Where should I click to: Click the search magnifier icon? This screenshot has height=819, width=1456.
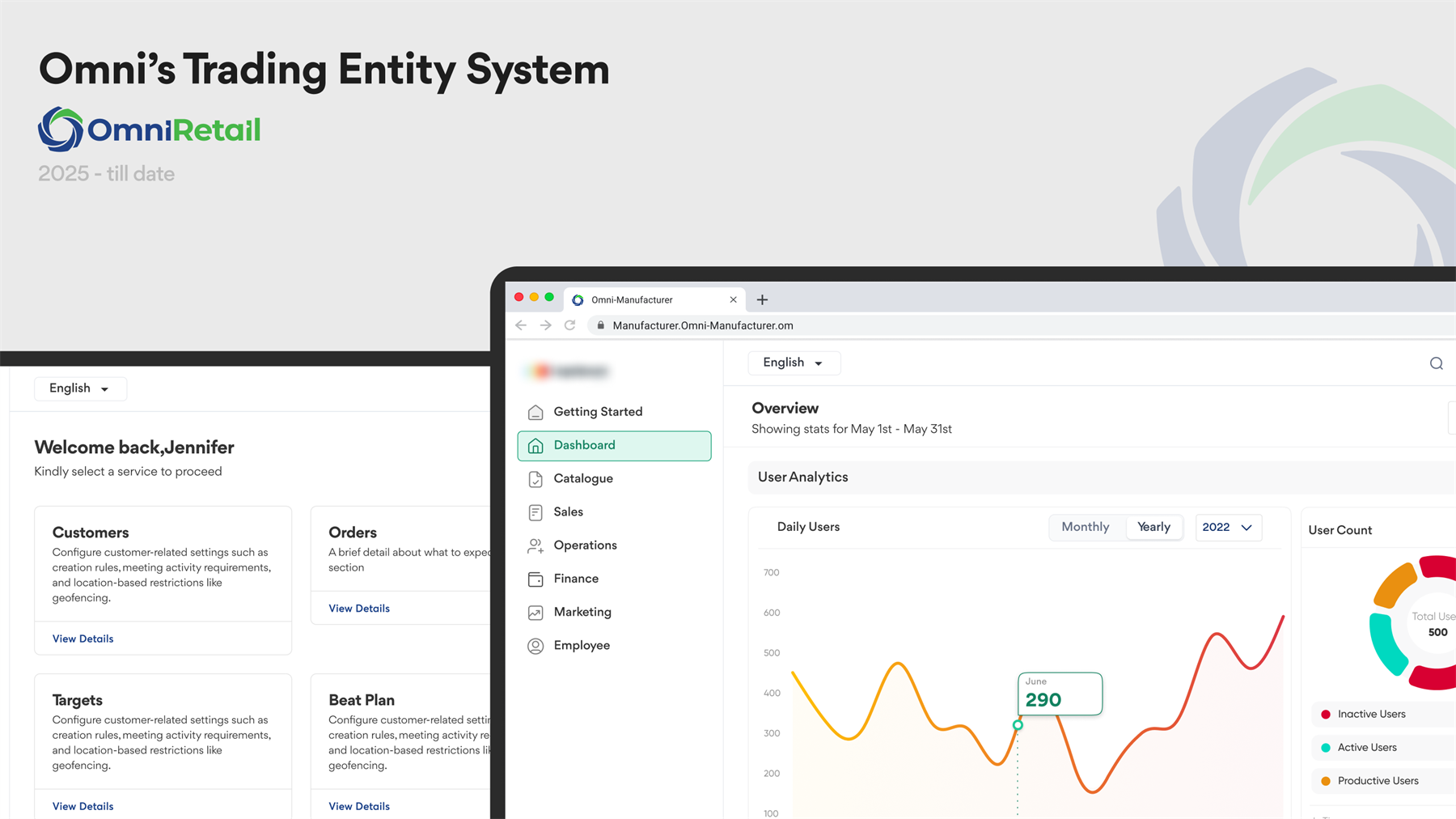pos(1436,363)
